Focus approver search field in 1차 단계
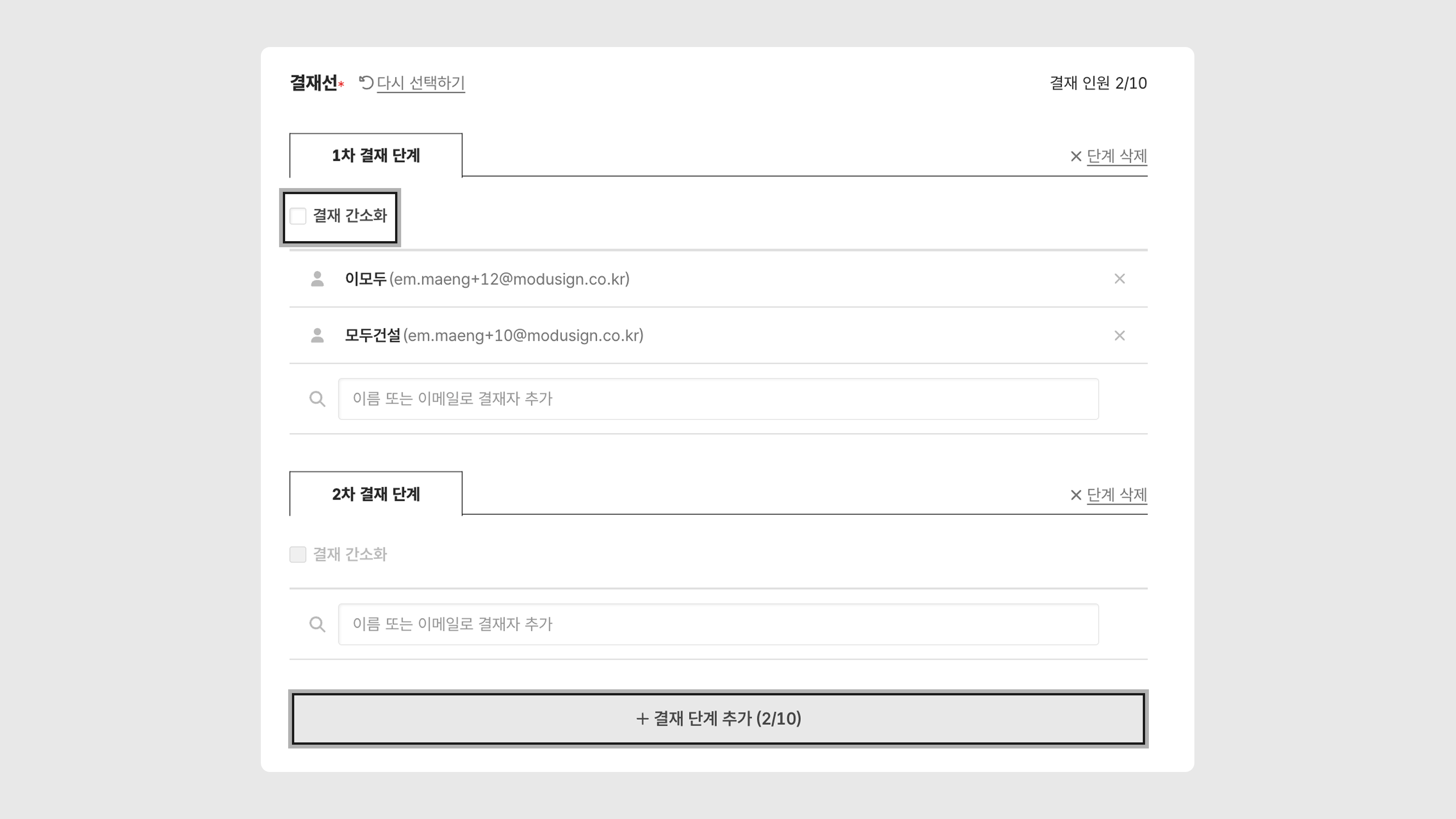The height and width of the screenshot is (819, 1456). pos(718,399)
